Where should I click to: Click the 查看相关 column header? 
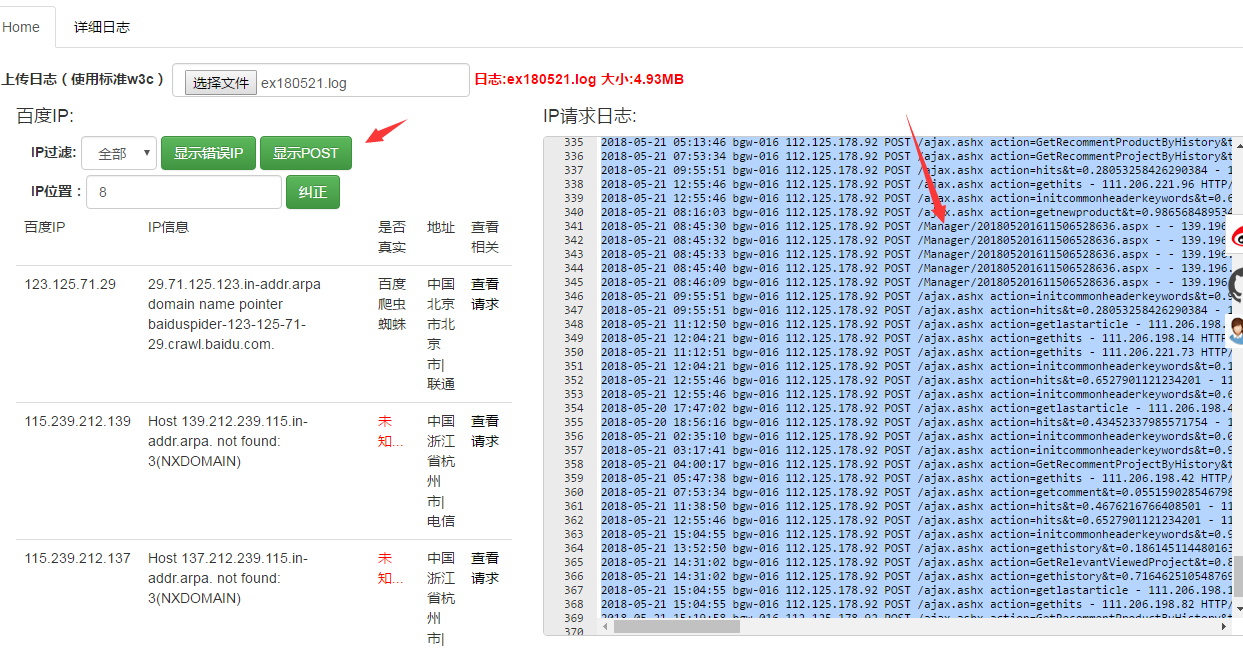[485, 237]
